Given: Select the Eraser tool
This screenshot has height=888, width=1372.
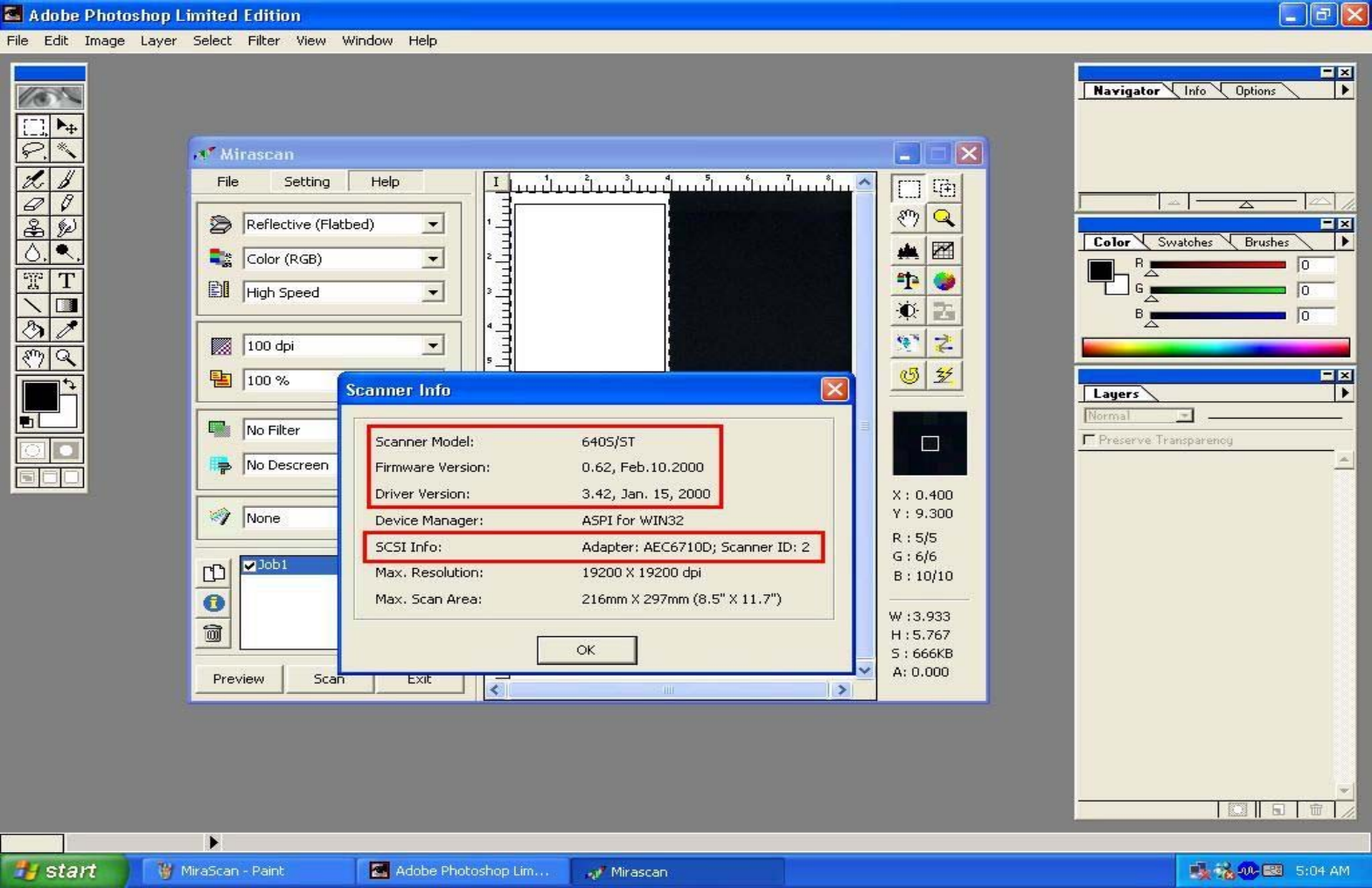Looking at the screenshot, I should coord(33,204).
